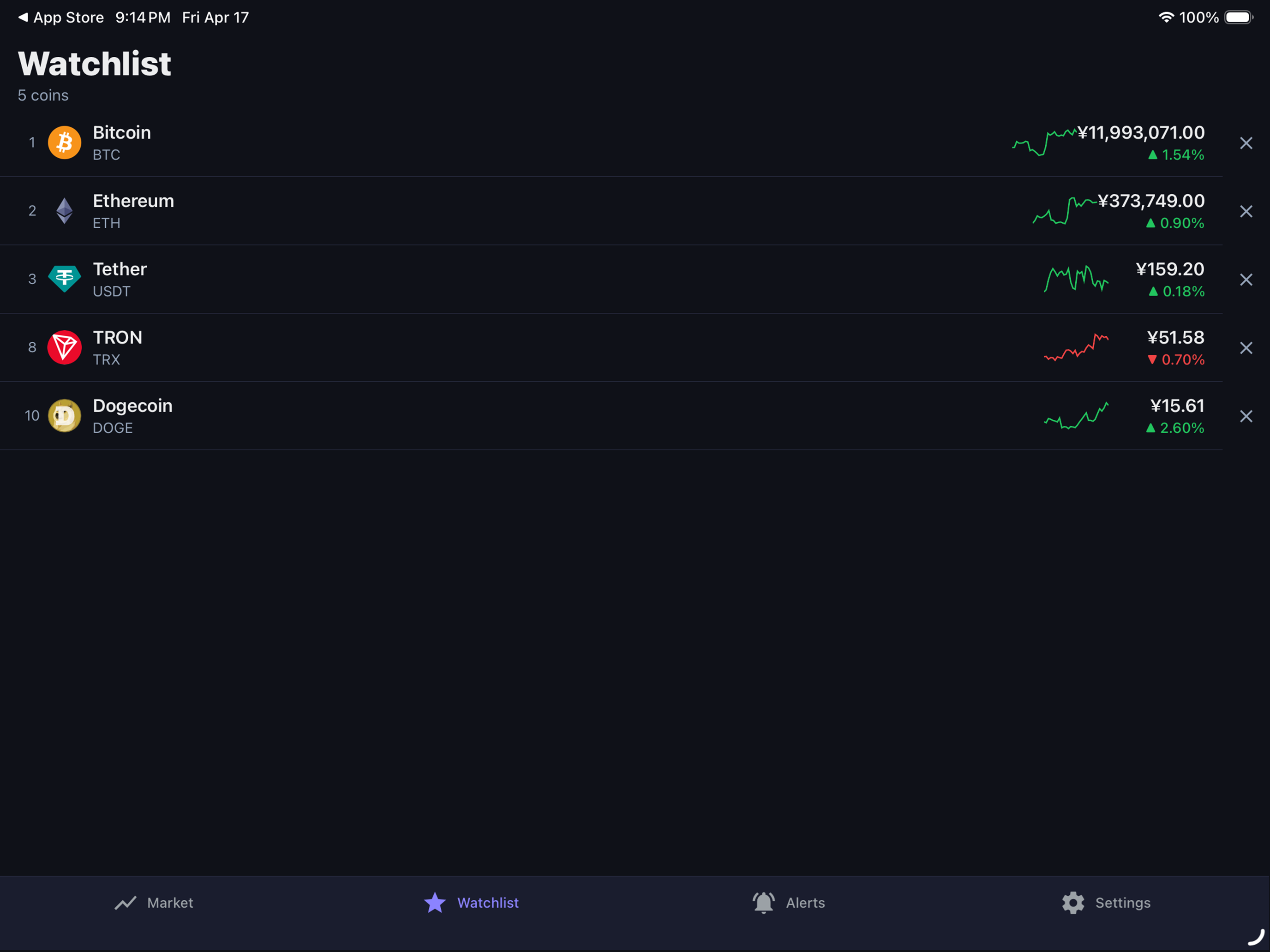Tap the TRX ticker symbol
The height and width of the screenshot is (952, 1270).
106,360
